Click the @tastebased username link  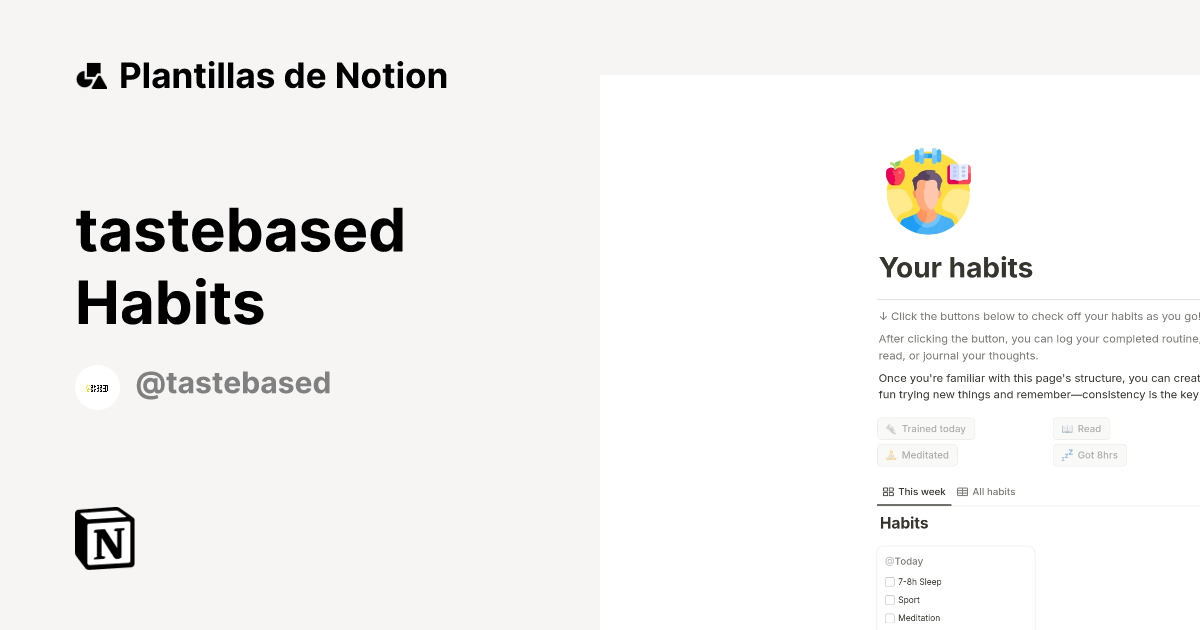233,383
